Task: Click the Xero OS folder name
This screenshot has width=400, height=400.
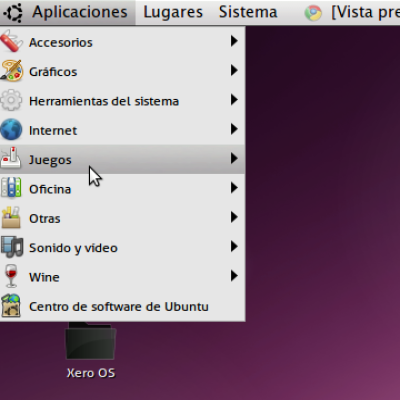Action: pos(91,373)
